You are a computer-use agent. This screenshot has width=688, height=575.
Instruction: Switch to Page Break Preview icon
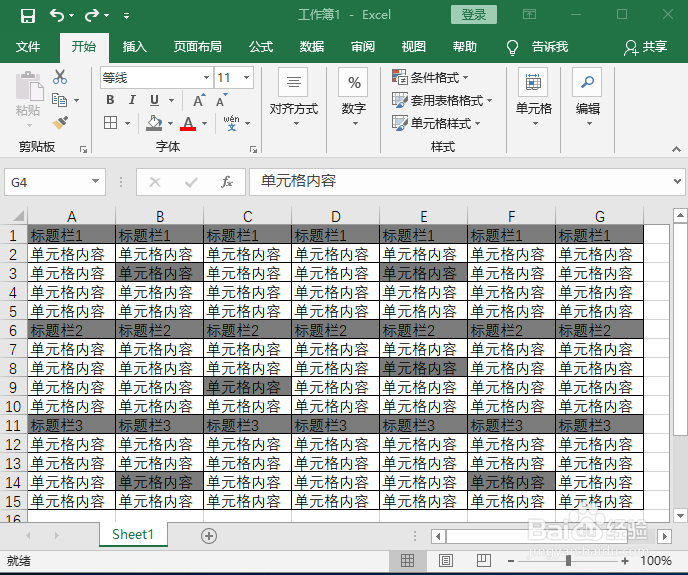[484, 561]
